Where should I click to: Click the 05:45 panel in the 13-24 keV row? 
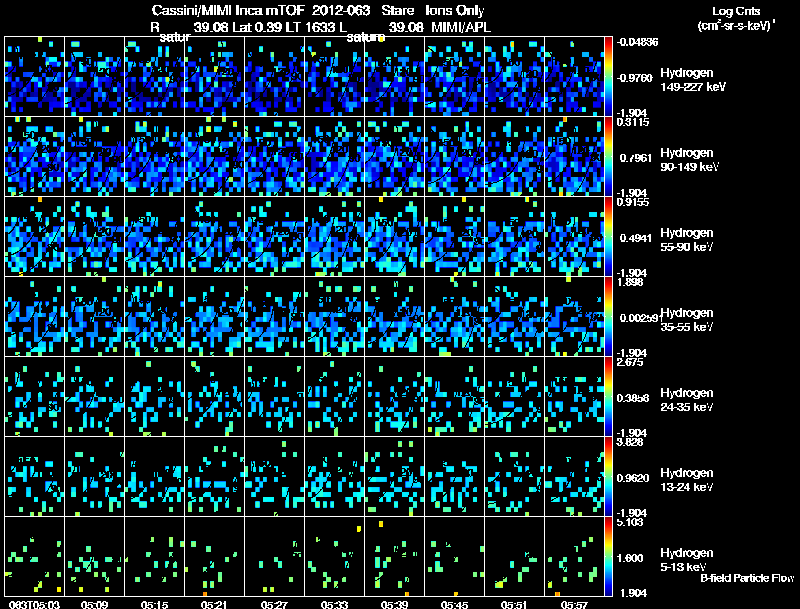point(455,477)
